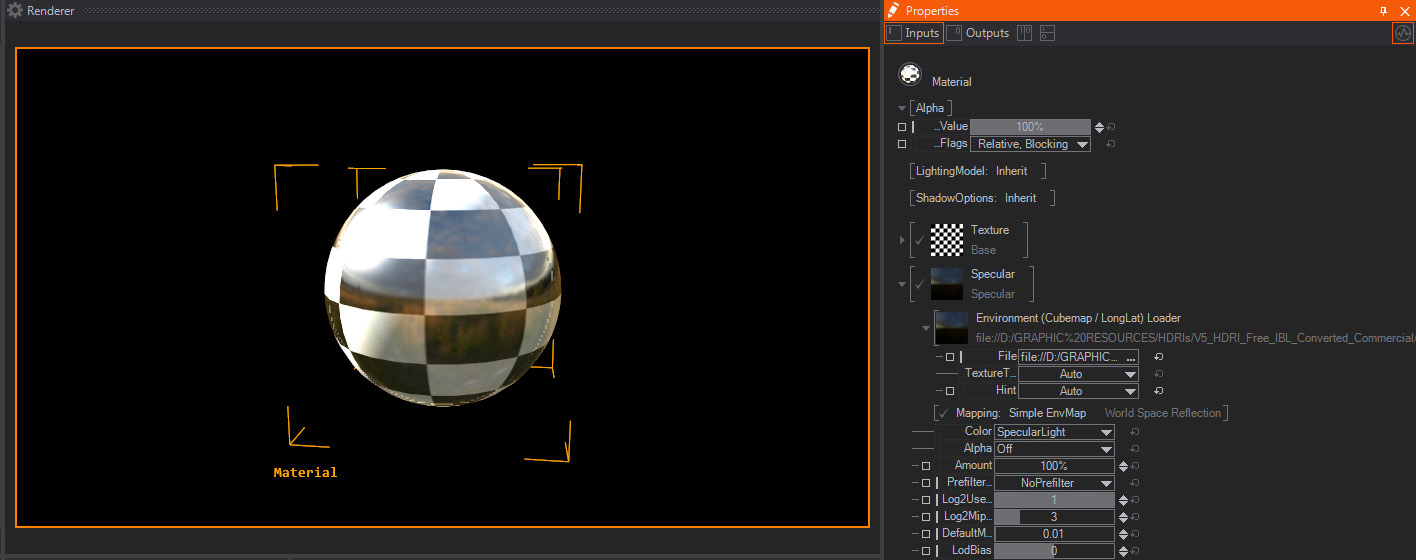Image resolution: width=1416 pixels, height=560 pixels.
Task: Toggle the Alpha Value checkbox
Action: (902, 127)
